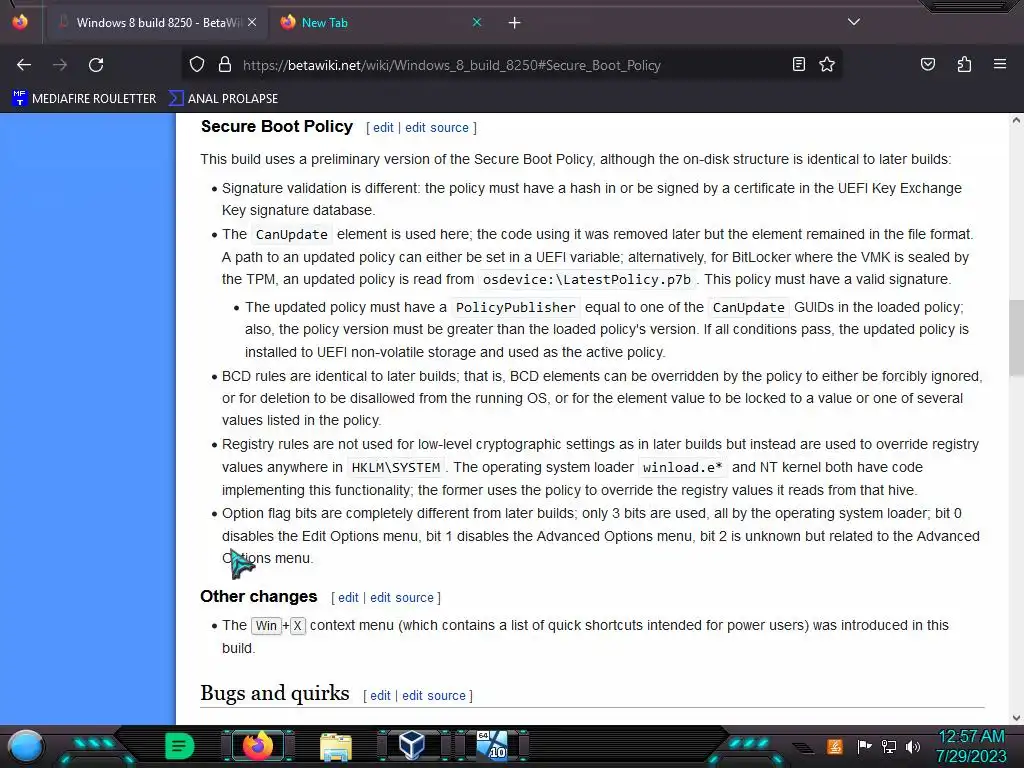Open the taskbar clock and date
This screenshot has width=1024, height=768.
click(x=971, y=746)
